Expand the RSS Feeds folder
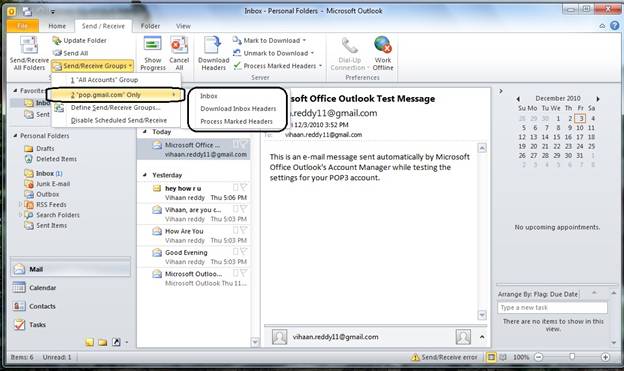This screenshot has height=371, width=624. tap(20, 204)
